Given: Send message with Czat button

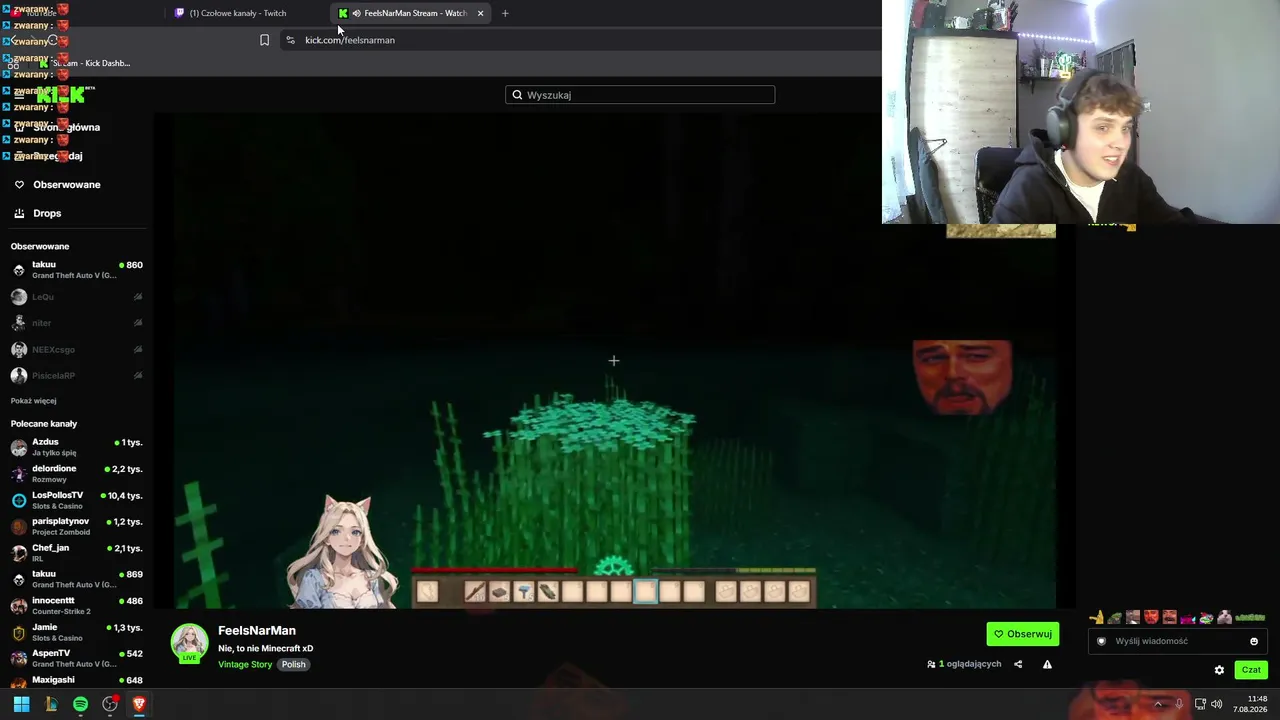Looking at the screenshot, I should pyautogui.click(x=1251, y=670).
